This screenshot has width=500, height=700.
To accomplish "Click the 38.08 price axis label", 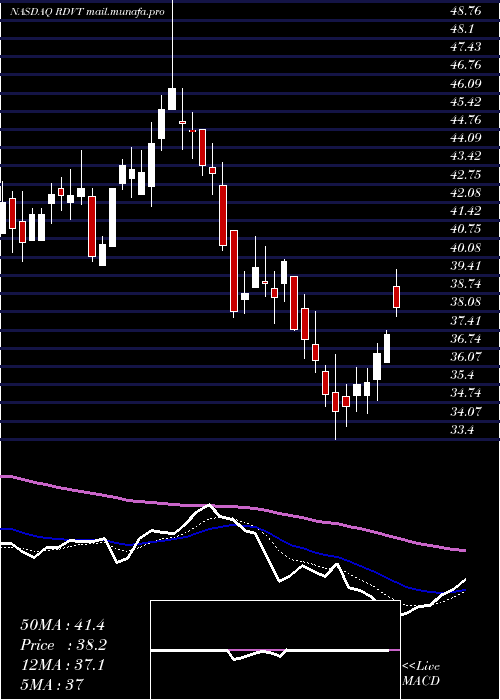I will click(465, 302).
